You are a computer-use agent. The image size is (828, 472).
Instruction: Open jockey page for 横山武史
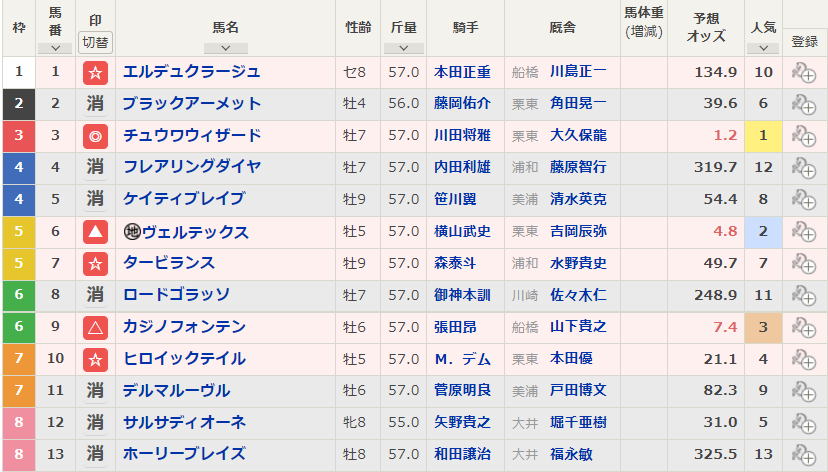click(462, 231)
